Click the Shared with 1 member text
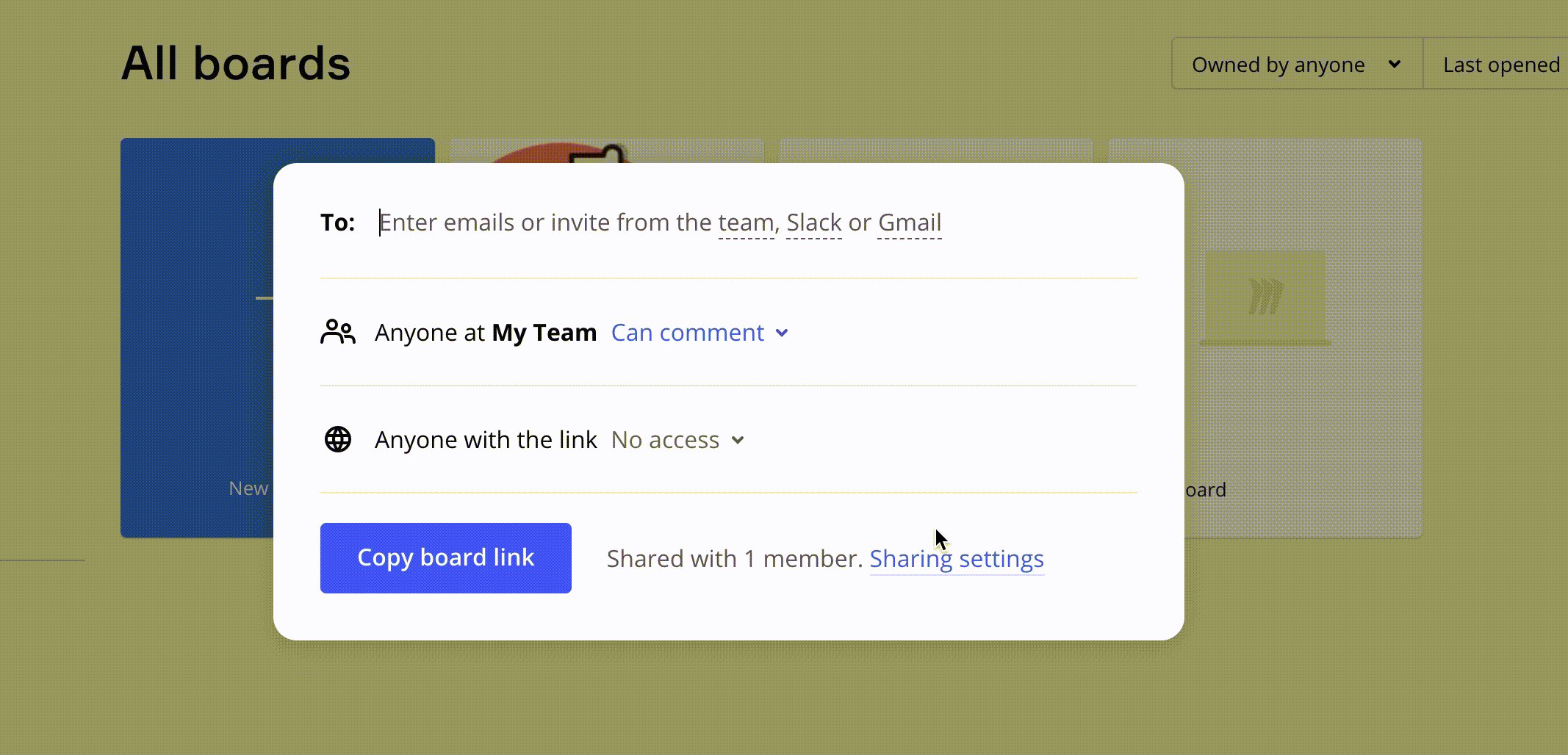1568x755 pixels. point(734,559)
